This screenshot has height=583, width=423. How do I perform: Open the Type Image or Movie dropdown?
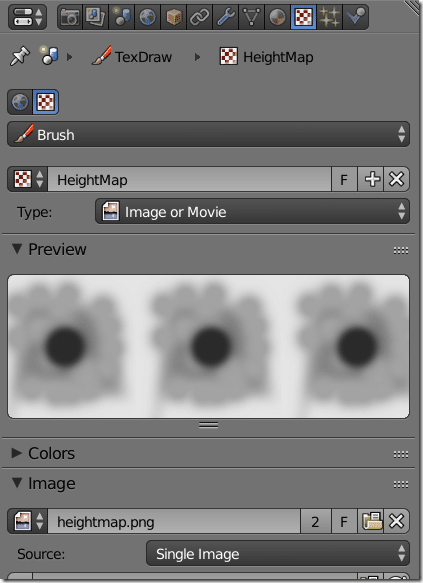coord(252,212)
